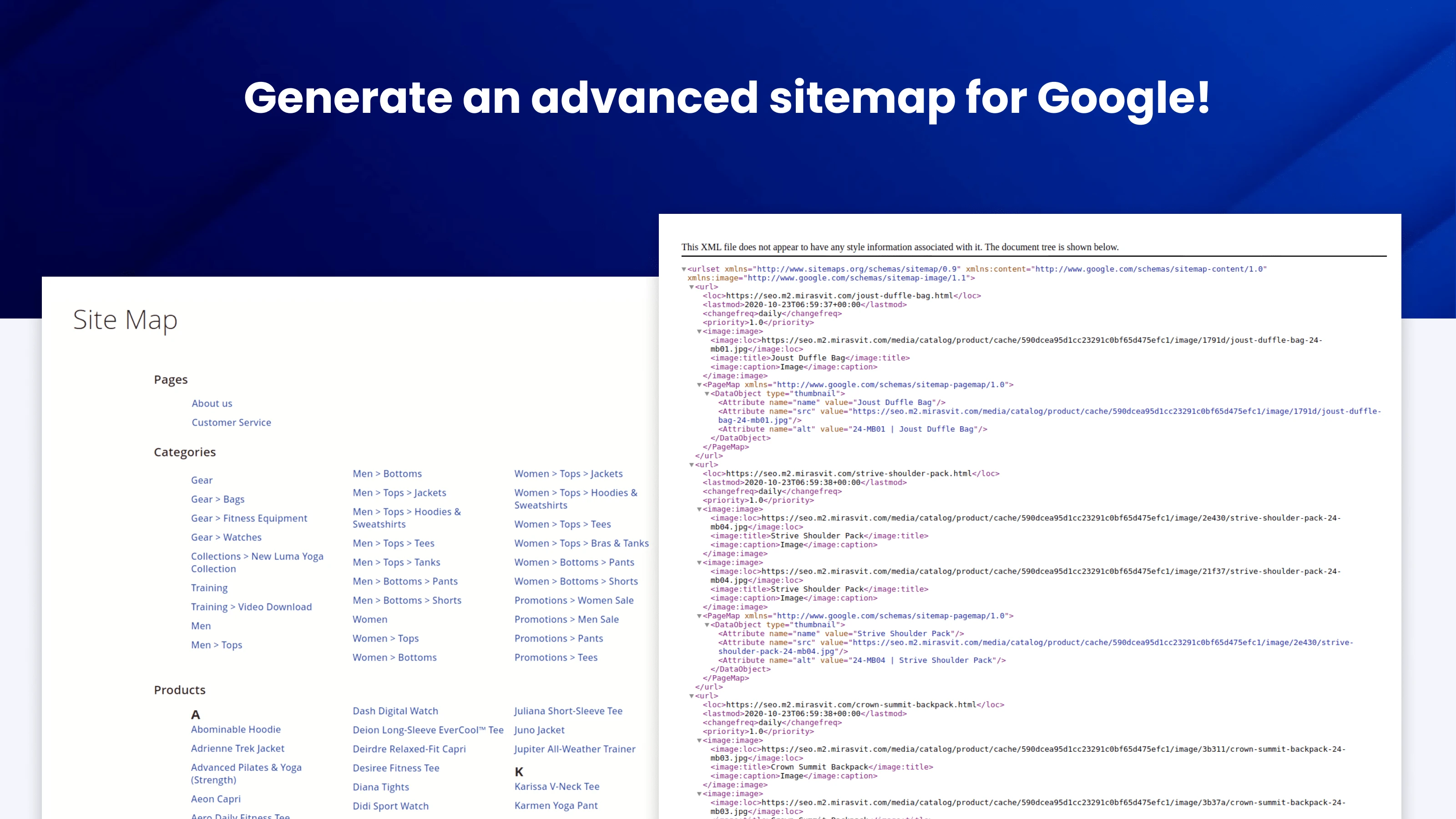Open Women > Tops > Bras & Tanks link
1456x819 pixels.
581,543
